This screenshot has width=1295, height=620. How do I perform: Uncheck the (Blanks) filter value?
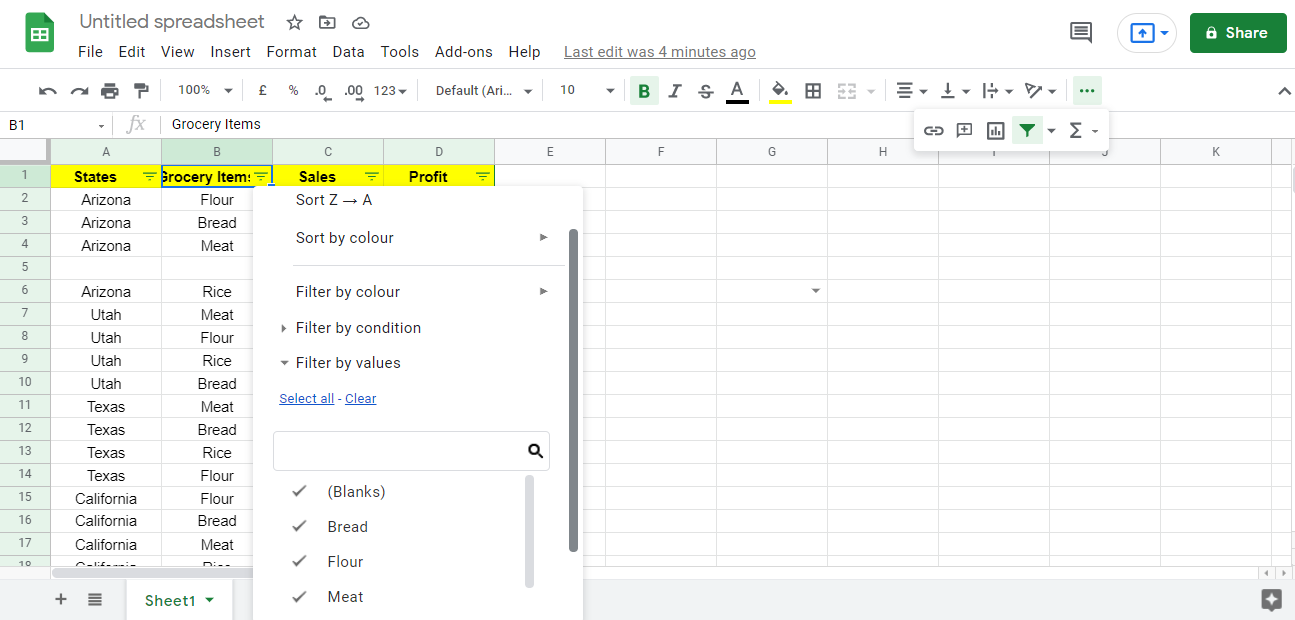tap(299, 491)
